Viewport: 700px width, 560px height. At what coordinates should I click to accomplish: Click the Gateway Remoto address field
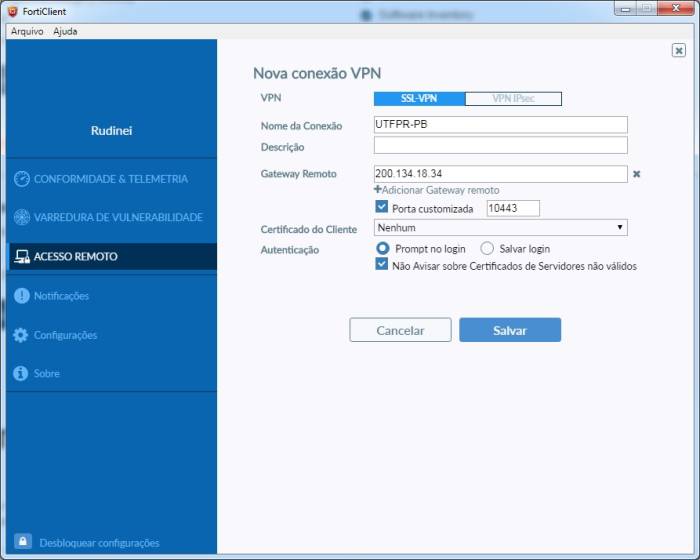500,174
